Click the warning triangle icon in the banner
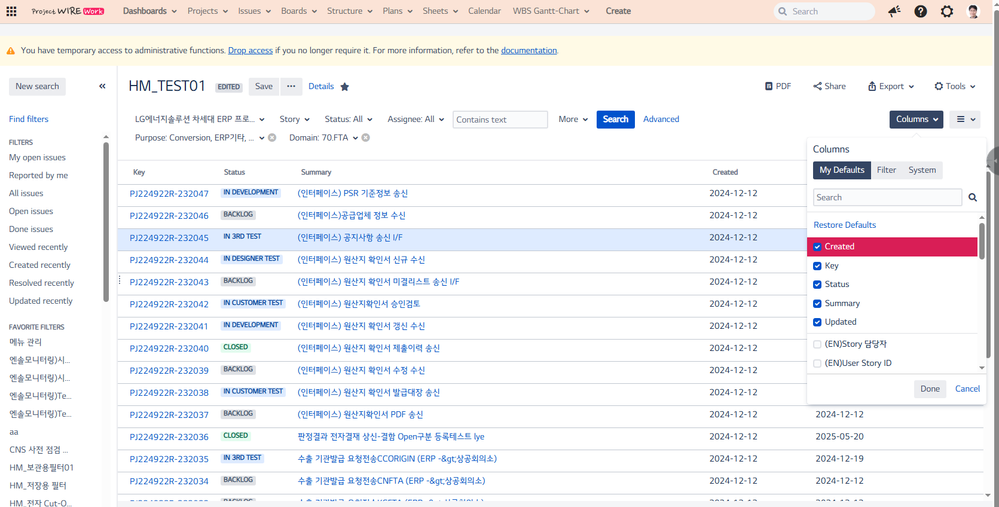The image size is (999, 507). [x=11, y=50]
